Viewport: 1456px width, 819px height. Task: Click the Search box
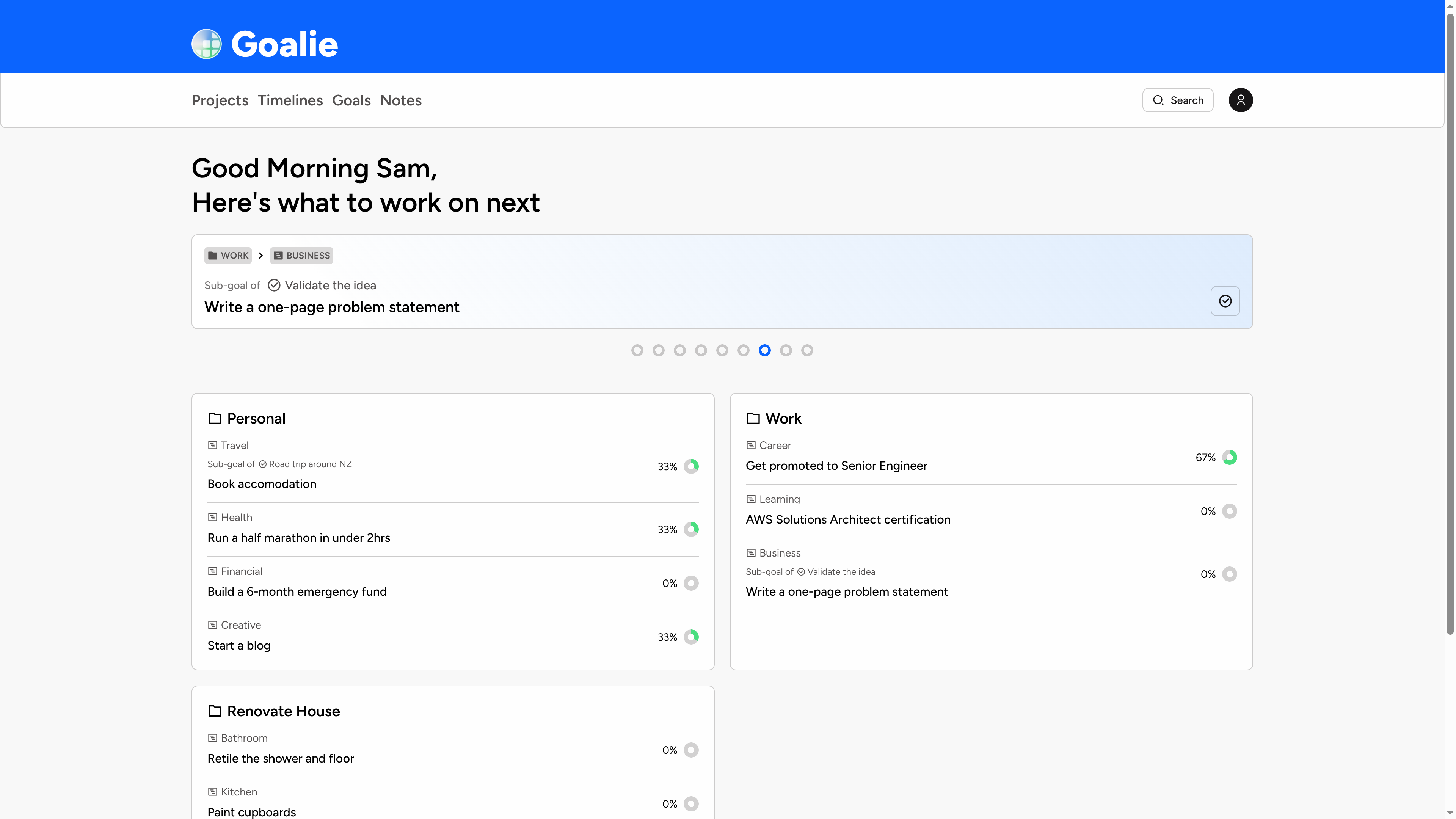point(1177,100)
